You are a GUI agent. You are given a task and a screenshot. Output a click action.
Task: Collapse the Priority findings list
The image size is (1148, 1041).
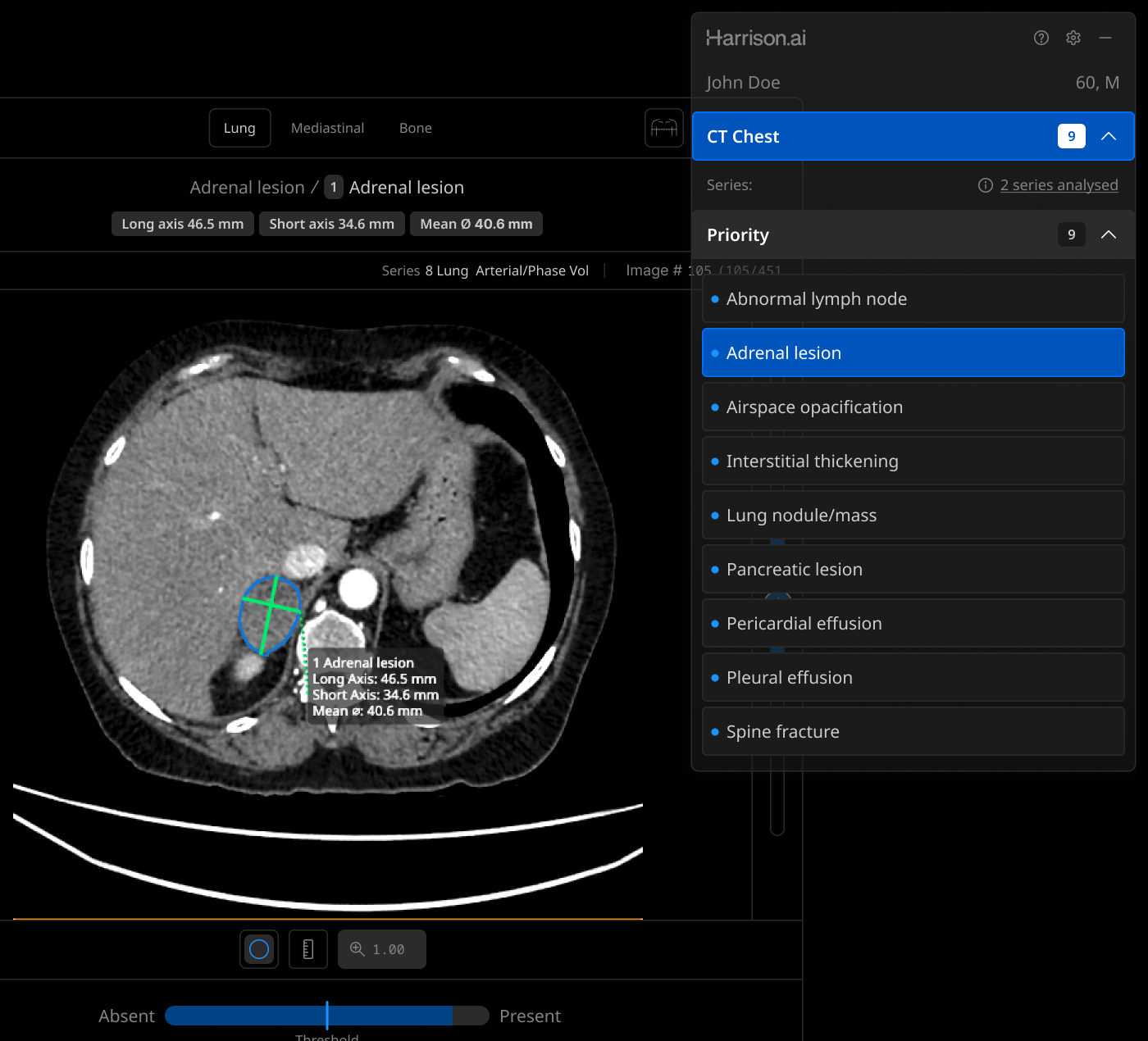tap(1108, 234)
